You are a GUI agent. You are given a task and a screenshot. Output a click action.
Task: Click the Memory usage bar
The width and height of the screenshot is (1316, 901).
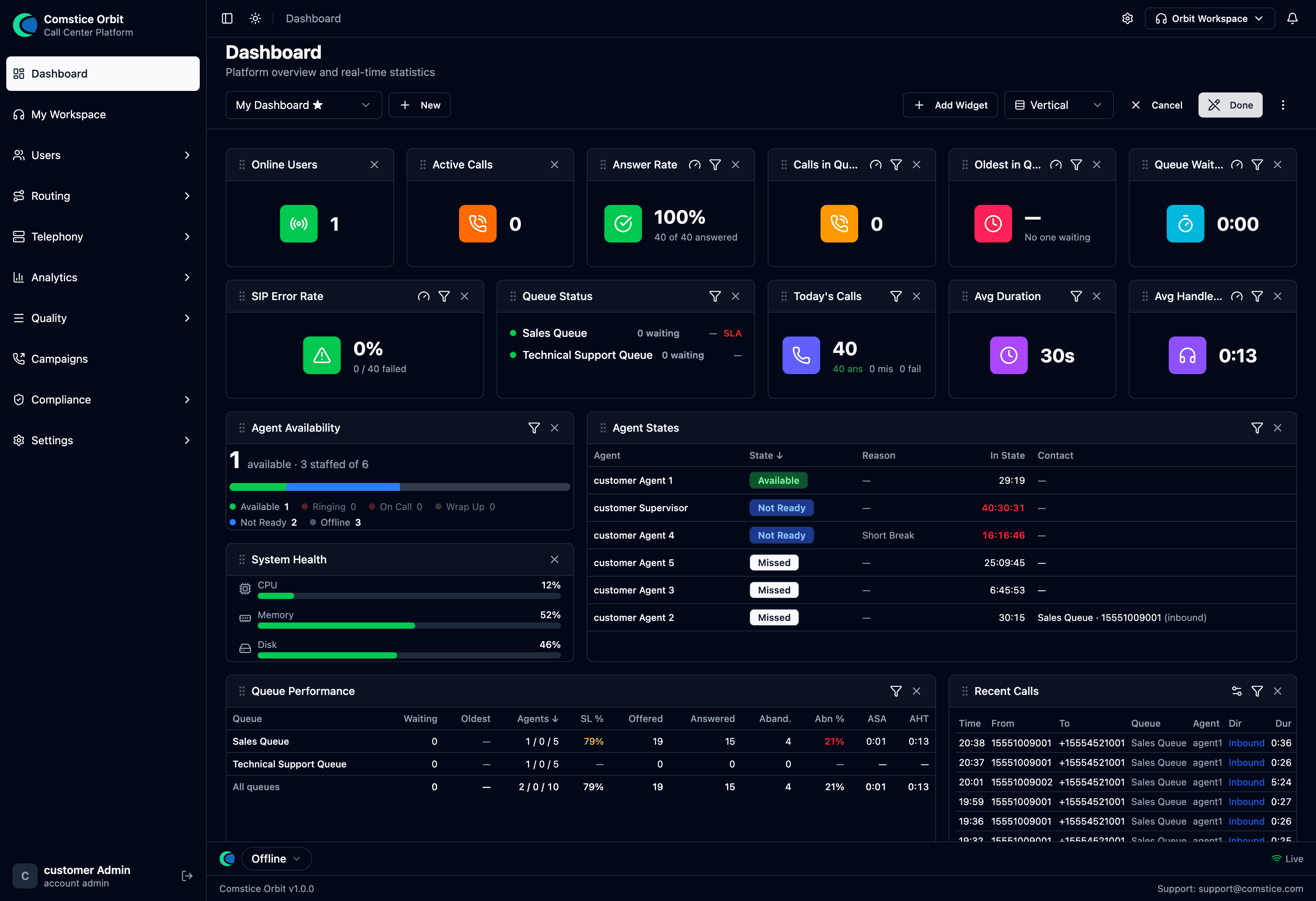(409, 626)
